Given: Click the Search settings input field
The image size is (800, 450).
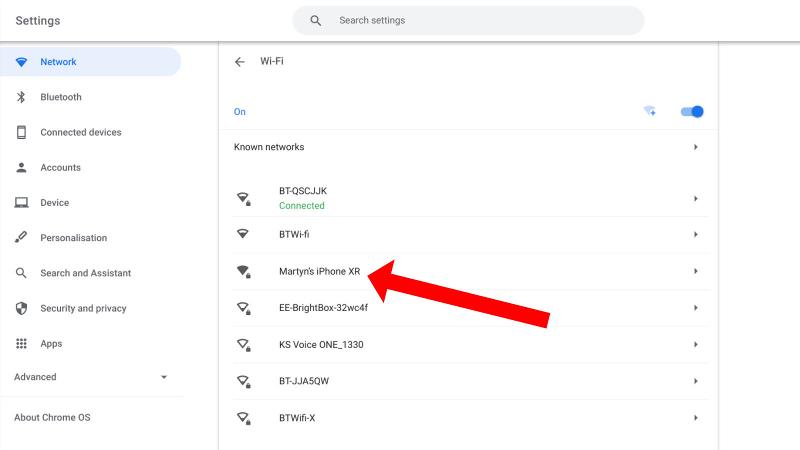Looking at the screenshot, I should 468,20.
